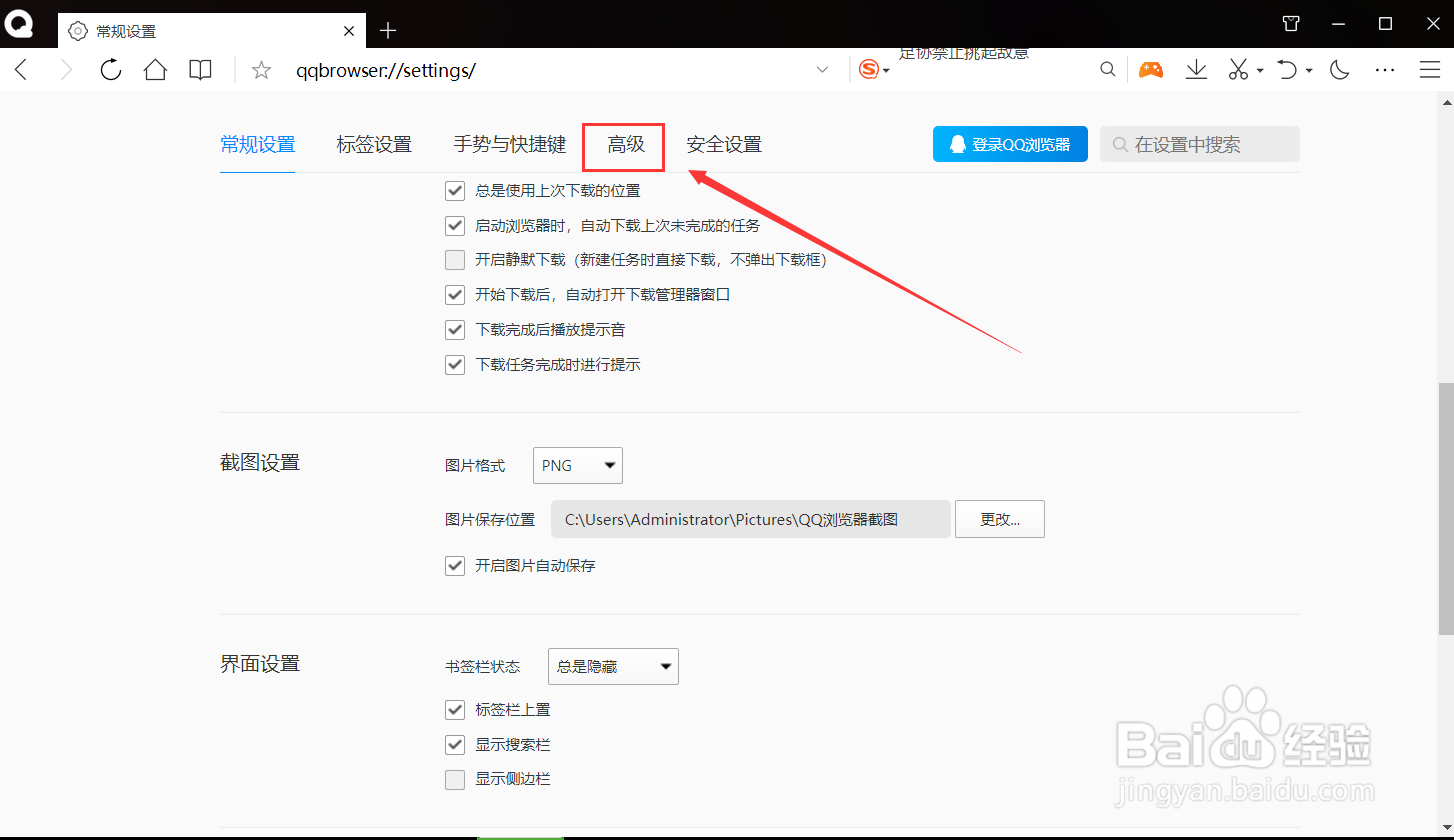Switch to 常规设置 settings tab
Screen dimensions: 1454x840
click(x=258, y=145)
